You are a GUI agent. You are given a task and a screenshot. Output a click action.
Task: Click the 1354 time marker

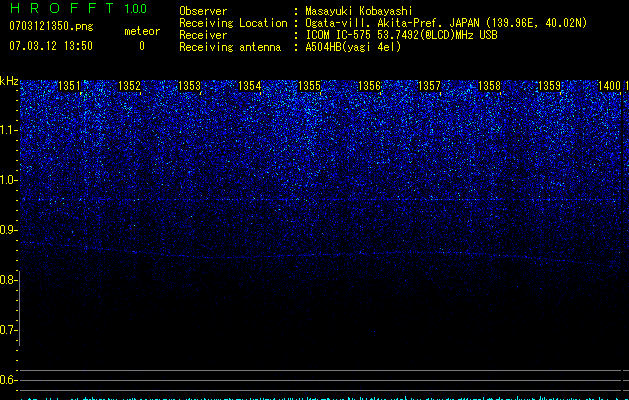coord(250,86)
